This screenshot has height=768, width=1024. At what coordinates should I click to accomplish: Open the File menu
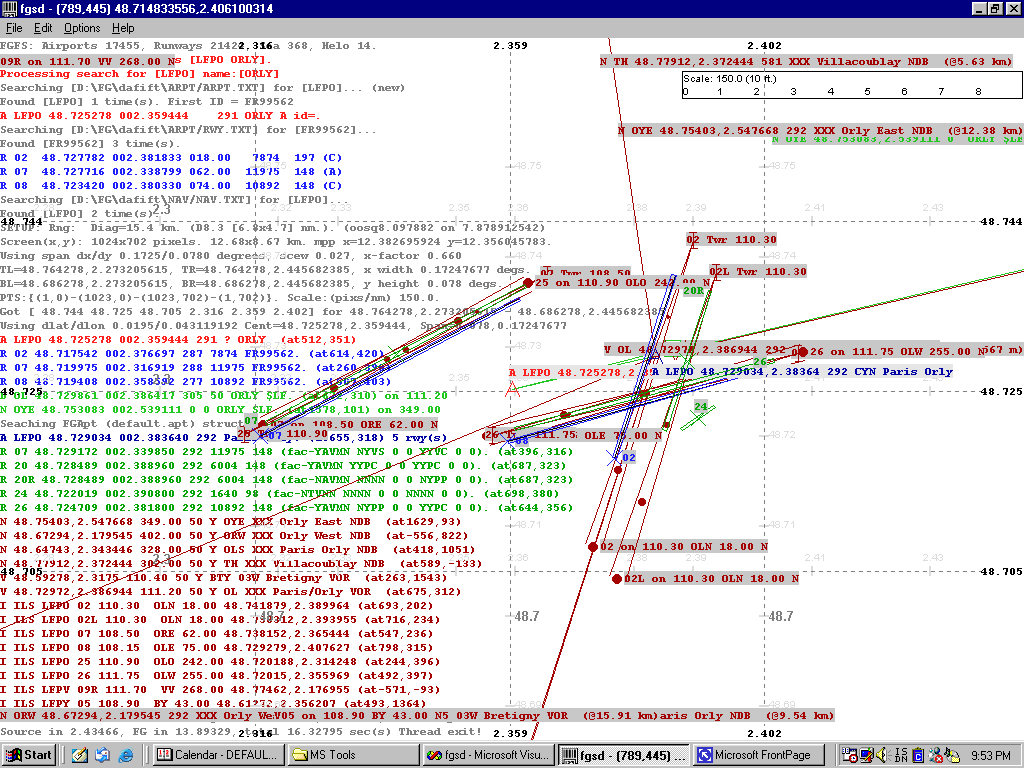14,28
